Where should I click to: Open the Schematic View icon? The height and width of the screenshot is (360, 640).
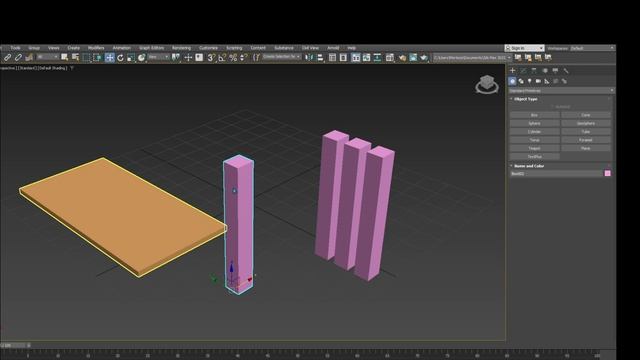pos(378,58)
